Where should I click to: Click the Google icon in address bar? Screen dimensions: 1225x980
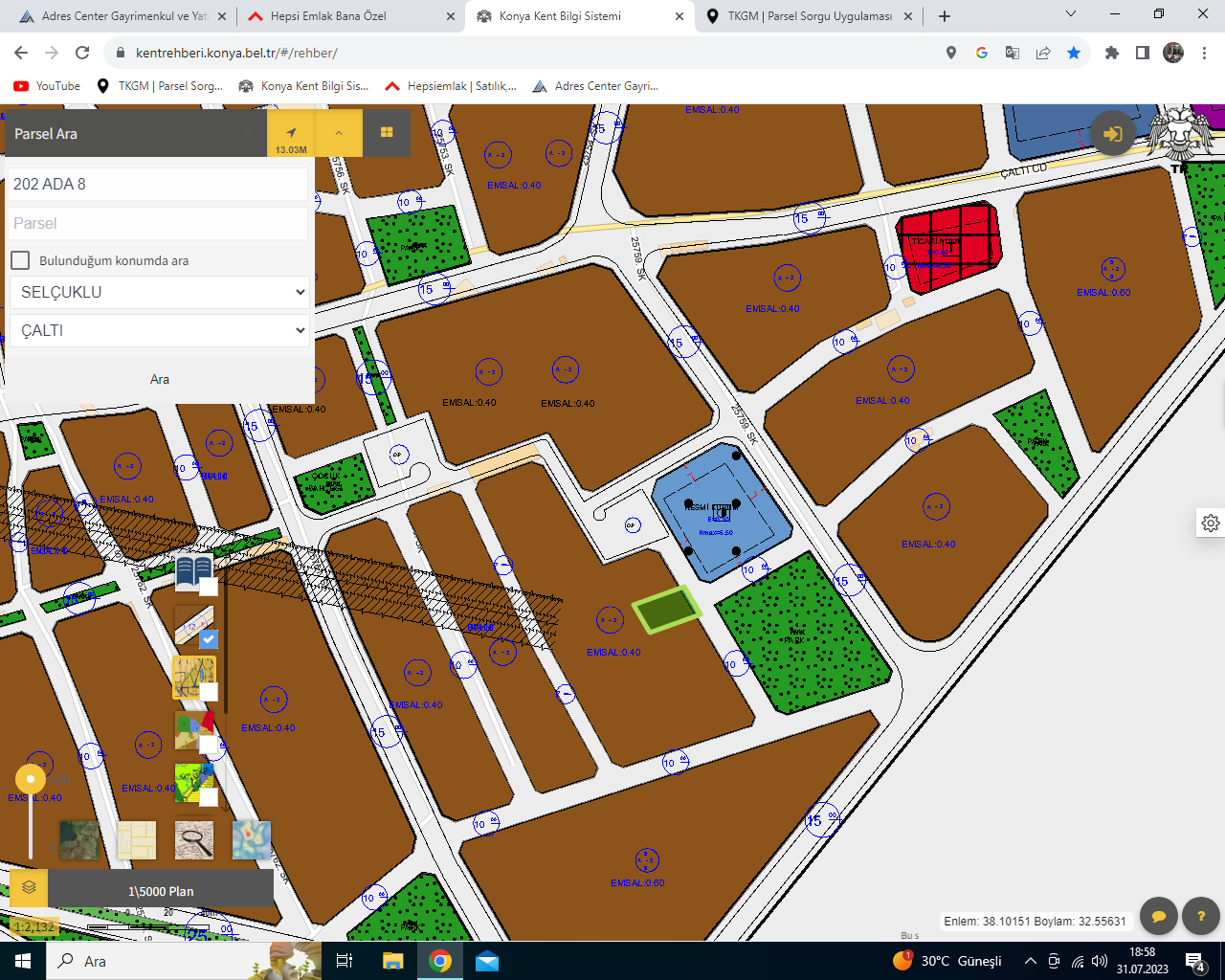click(x=982, y=53)
